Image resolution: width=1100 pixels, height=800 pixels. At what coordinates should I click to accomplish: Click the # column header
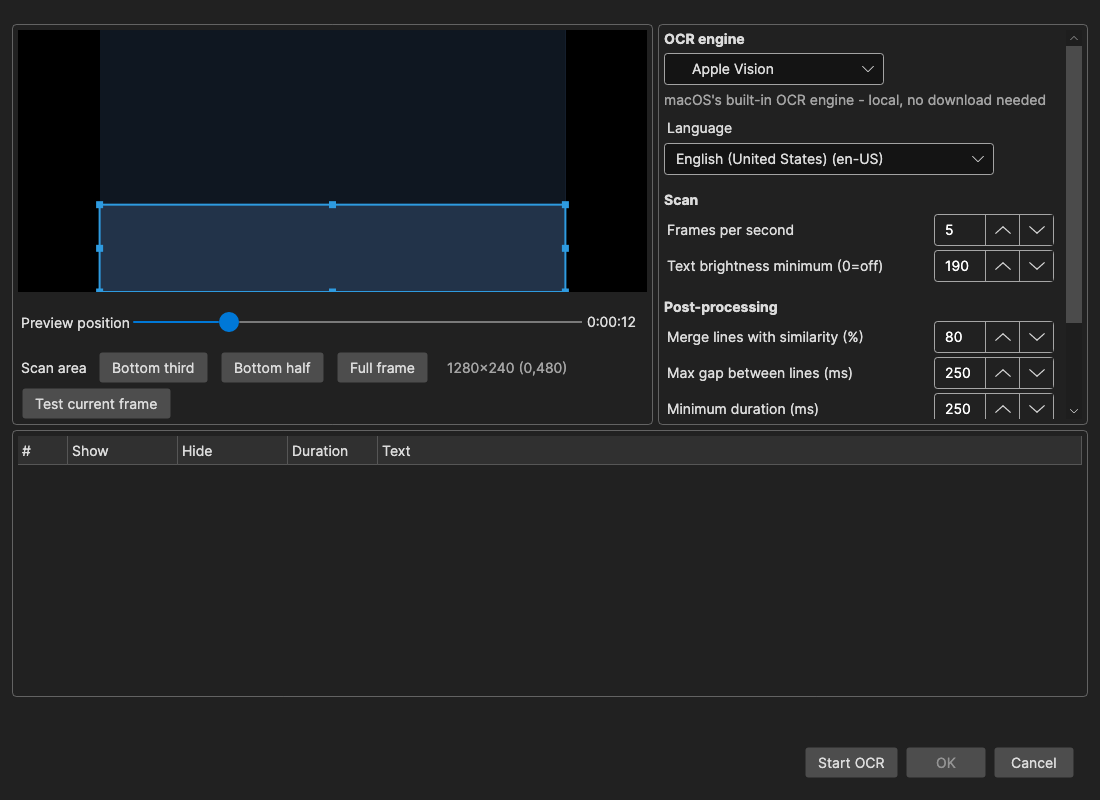click(x=42, y=451)
